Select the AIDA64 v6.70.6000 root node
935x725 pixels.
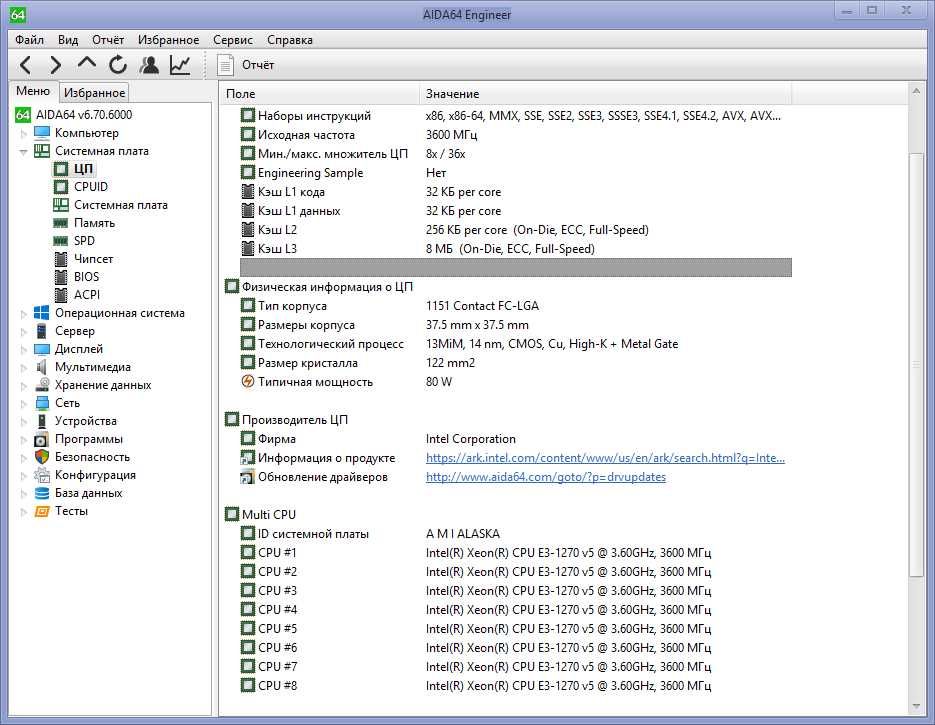(74, 114)
